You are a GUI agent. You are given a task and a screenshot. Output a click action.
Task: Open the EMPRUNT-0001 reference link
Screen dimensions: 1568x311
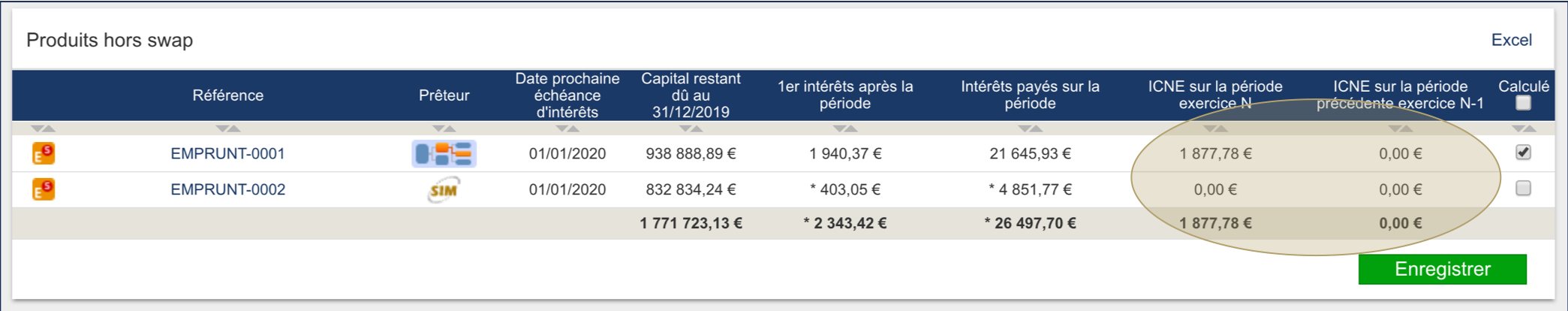(x=227, y=153)
